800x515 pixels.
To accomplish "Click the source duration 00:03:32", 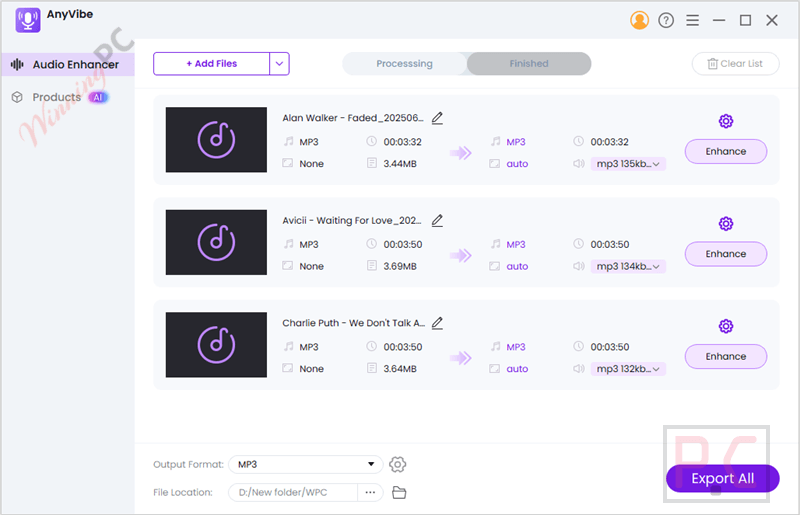I will click(403, 142).
